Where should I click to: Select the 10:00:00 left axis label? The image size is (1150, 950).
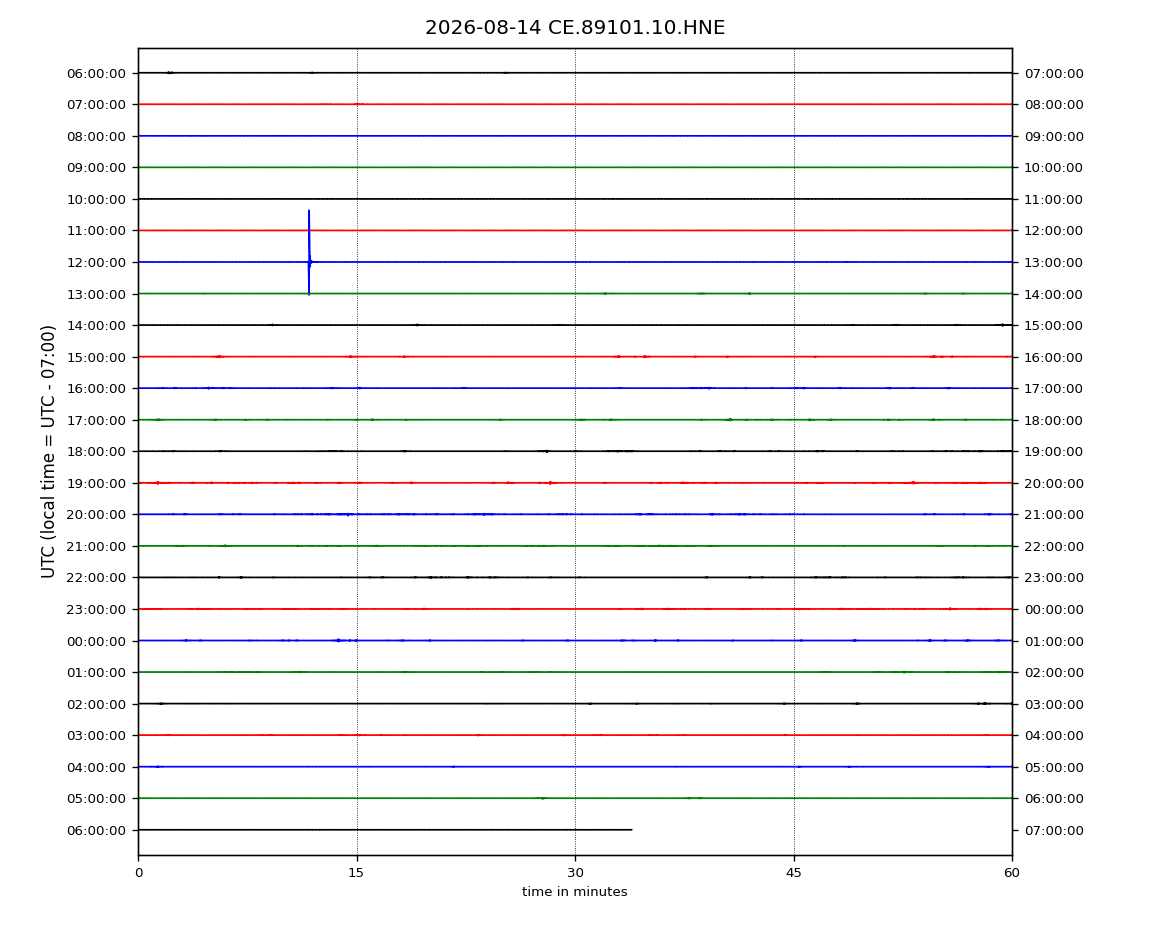coord(96,200)
